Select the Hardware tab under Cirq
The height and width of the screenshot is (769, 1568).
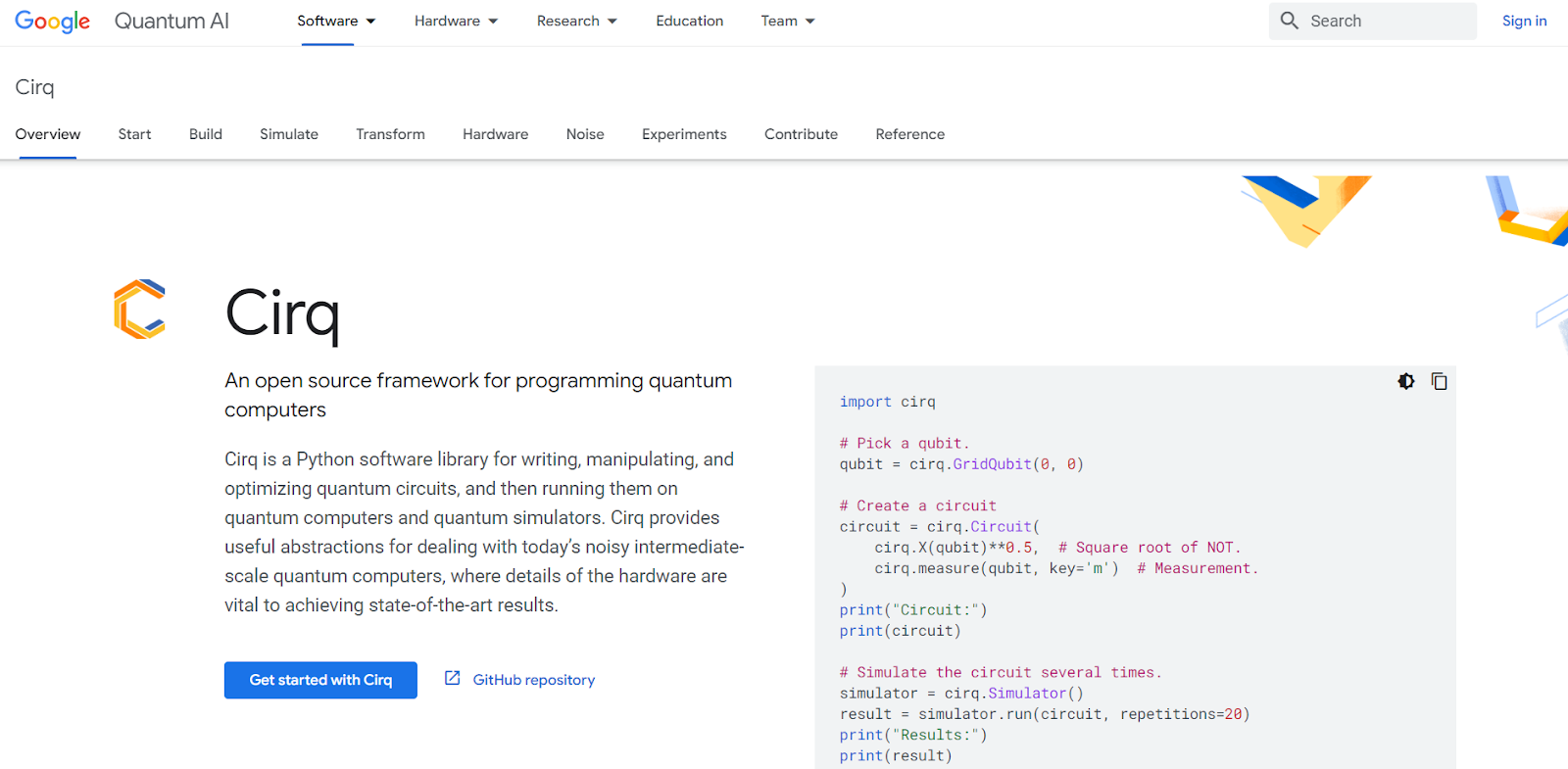(495, 134)
